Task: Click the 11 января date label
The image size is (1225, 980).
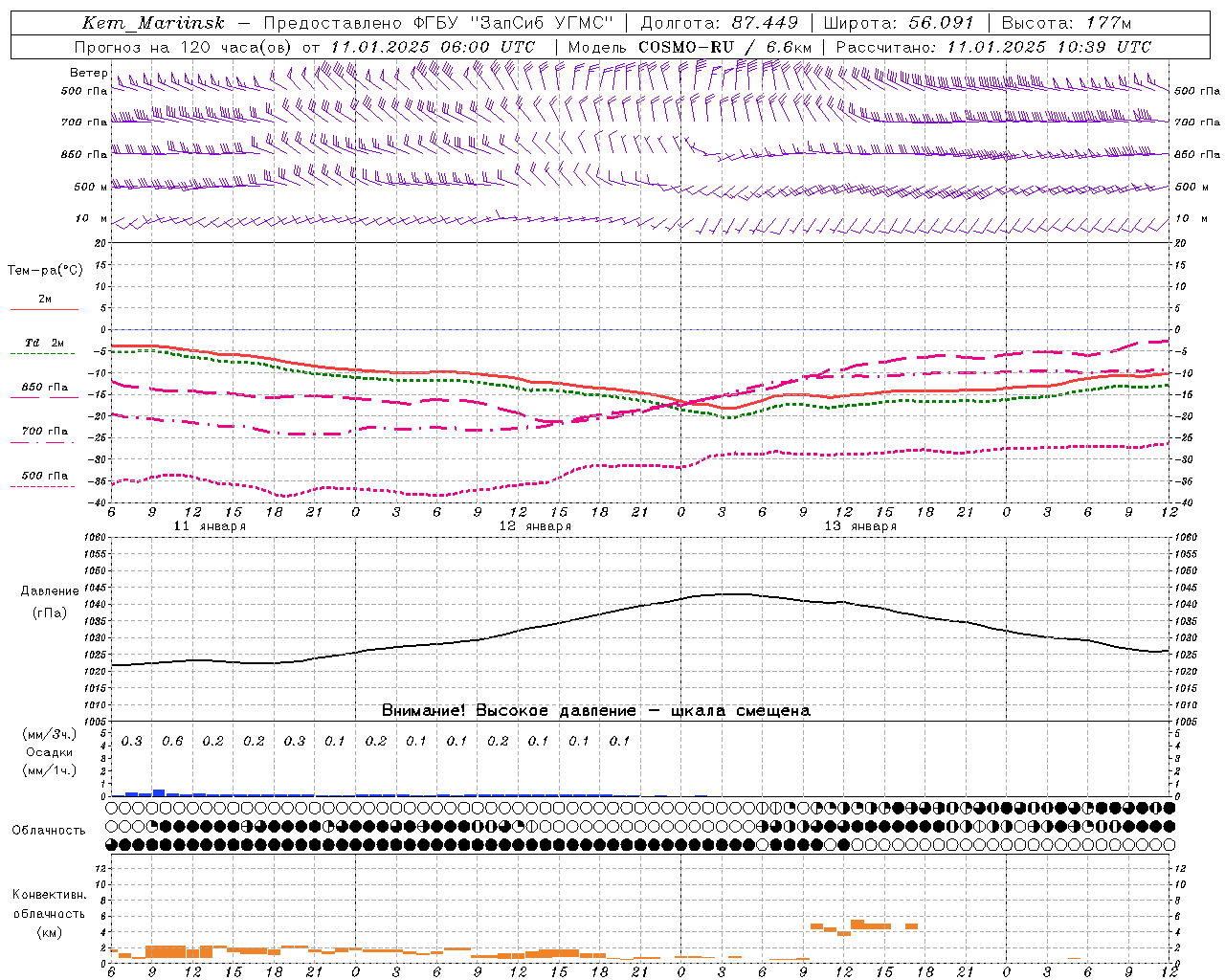Action: tap(210, 526)
